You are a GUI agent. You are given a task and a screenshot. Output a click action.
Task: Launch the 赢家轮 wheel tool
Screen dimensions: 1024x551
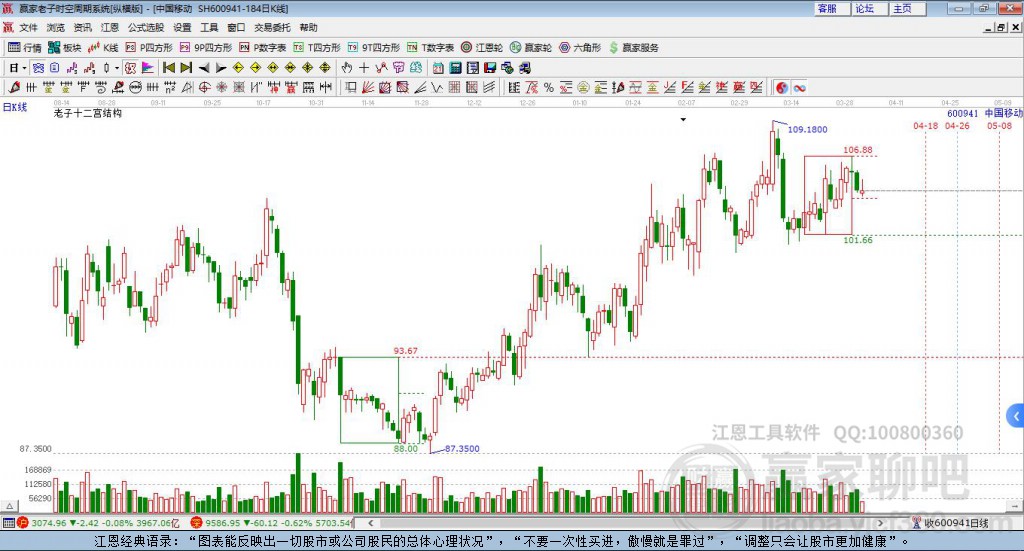(x=531, y=48)
